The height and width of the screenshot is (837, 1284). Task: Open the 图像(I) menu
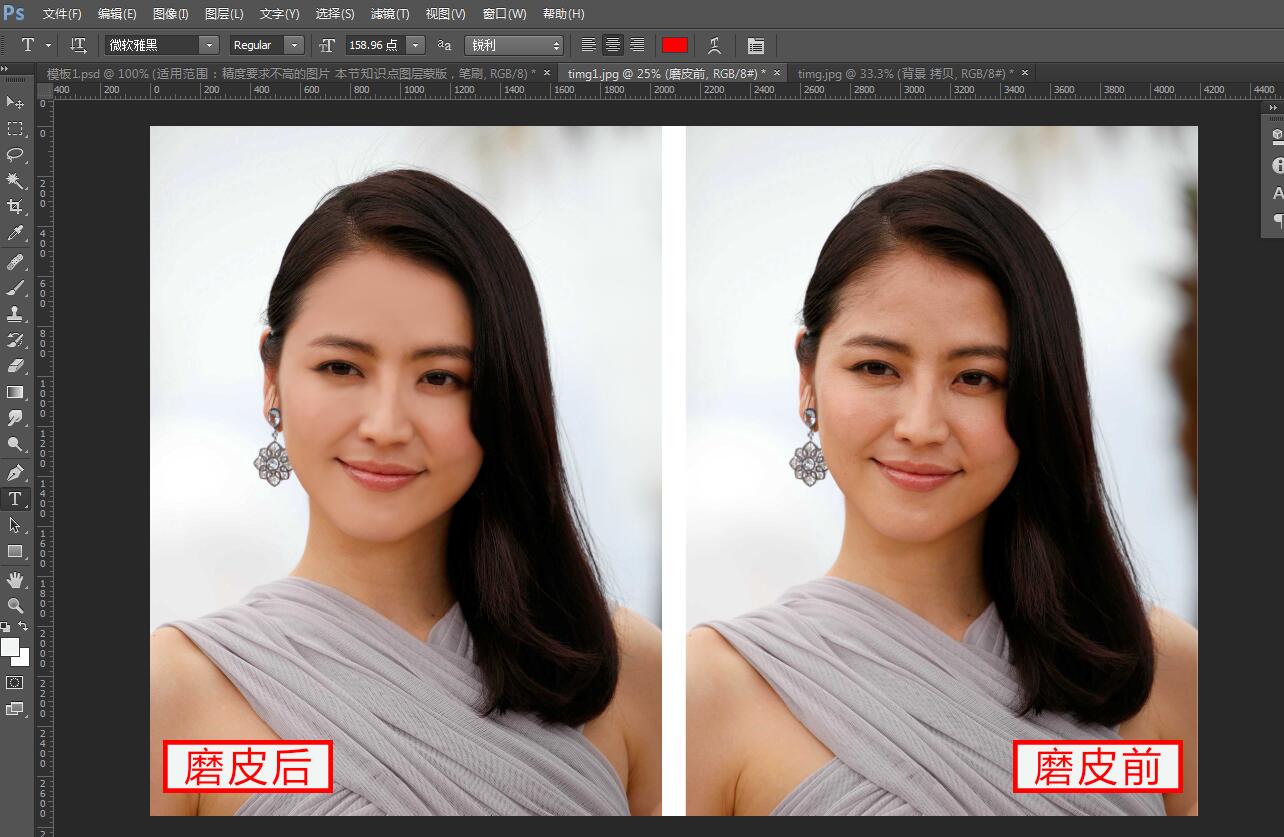pos(171,14)
